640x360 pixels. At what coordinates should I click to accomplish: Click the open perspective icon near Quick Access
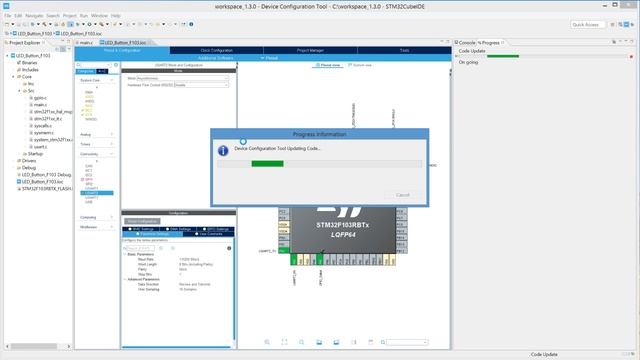(x=612, y=24)
